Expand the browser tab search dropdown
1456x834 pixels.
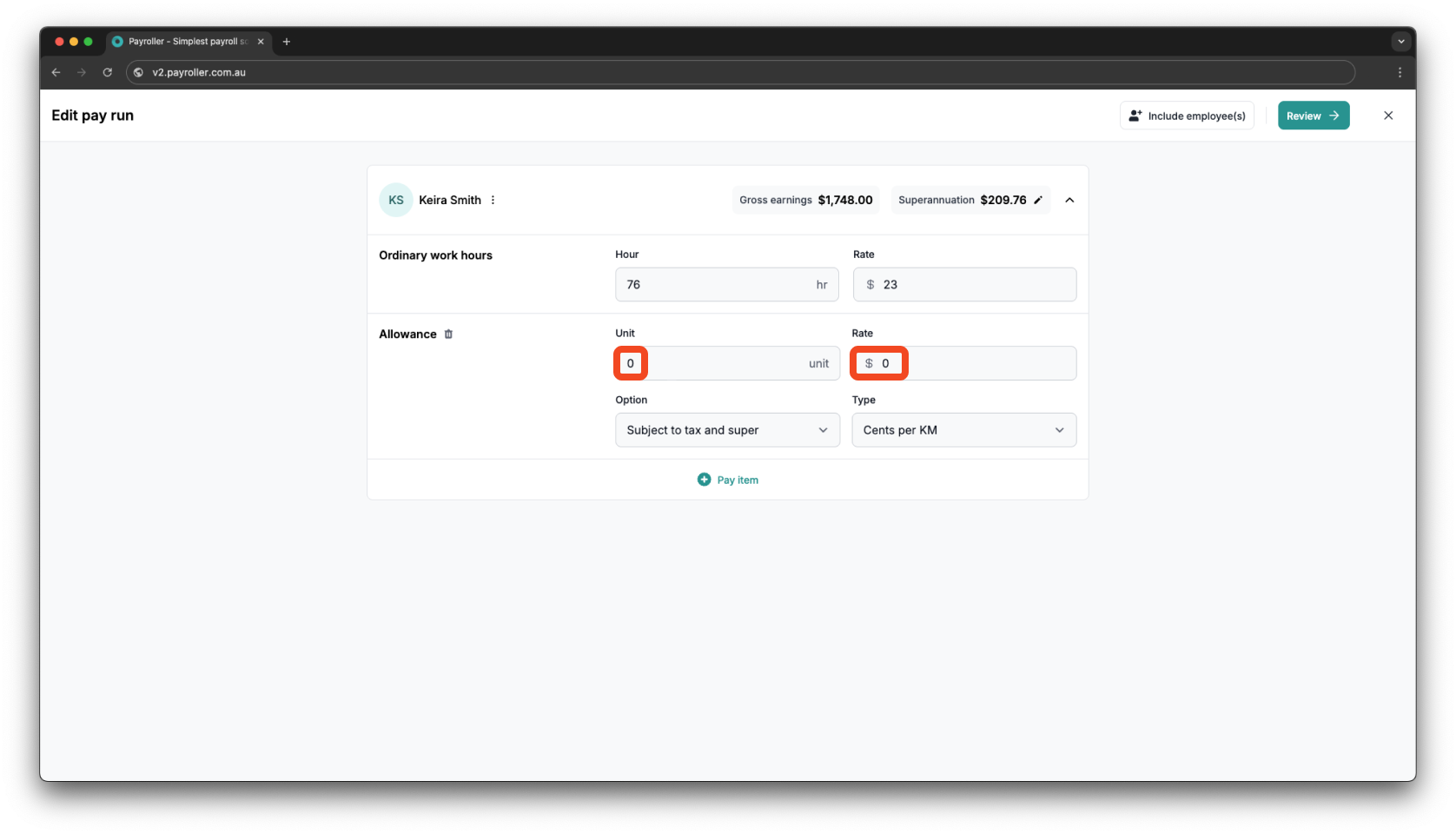point(1400,42)
